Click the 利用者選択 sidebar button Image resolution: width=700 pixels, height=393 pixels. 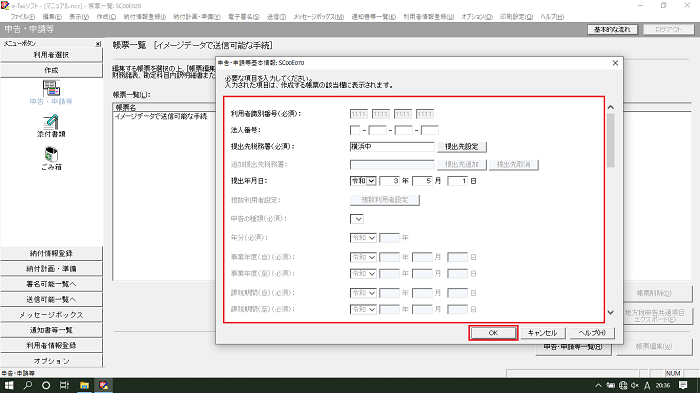click(51, 55)
